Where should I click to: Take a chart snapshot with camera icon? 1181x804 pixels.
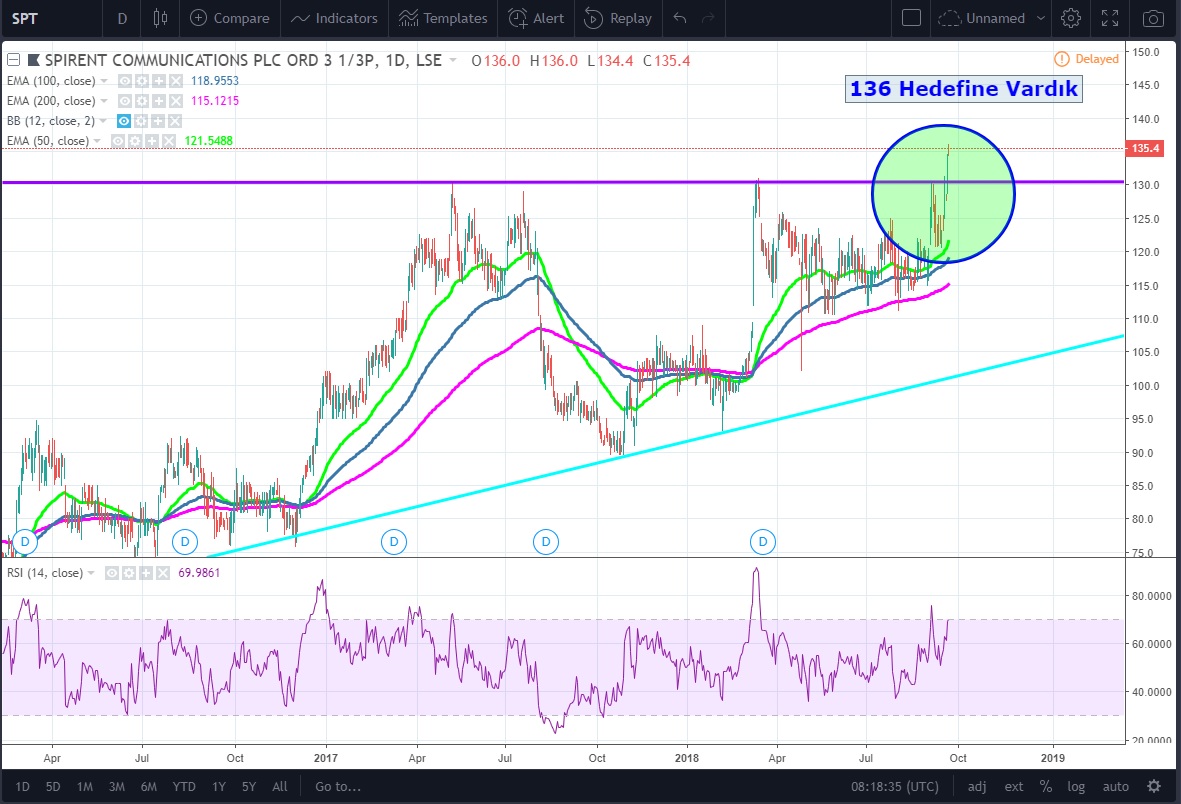pyautogui.click(x=1153, y=18)
